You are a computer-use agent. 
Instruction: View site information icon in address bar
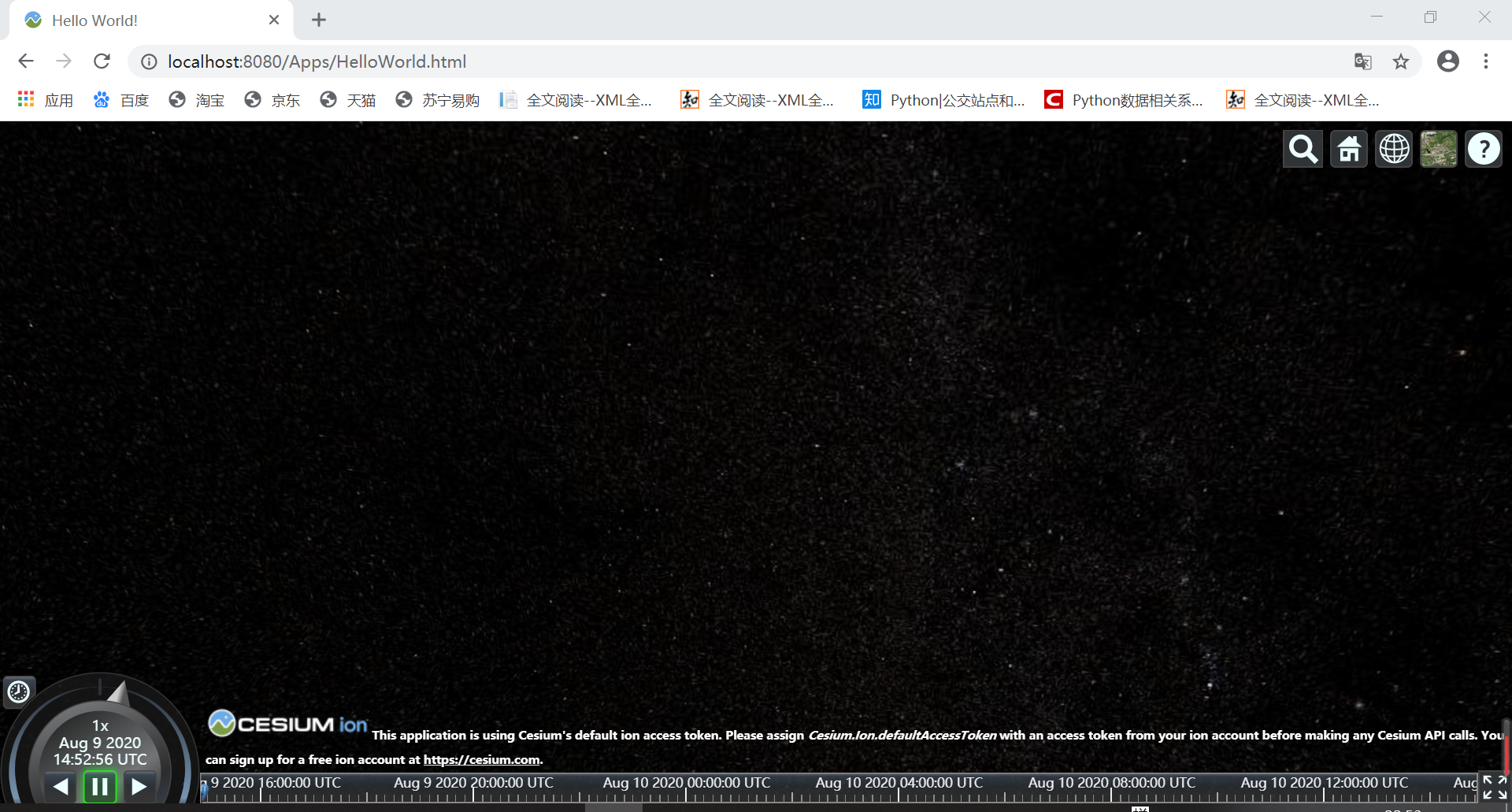coord(149,61)
